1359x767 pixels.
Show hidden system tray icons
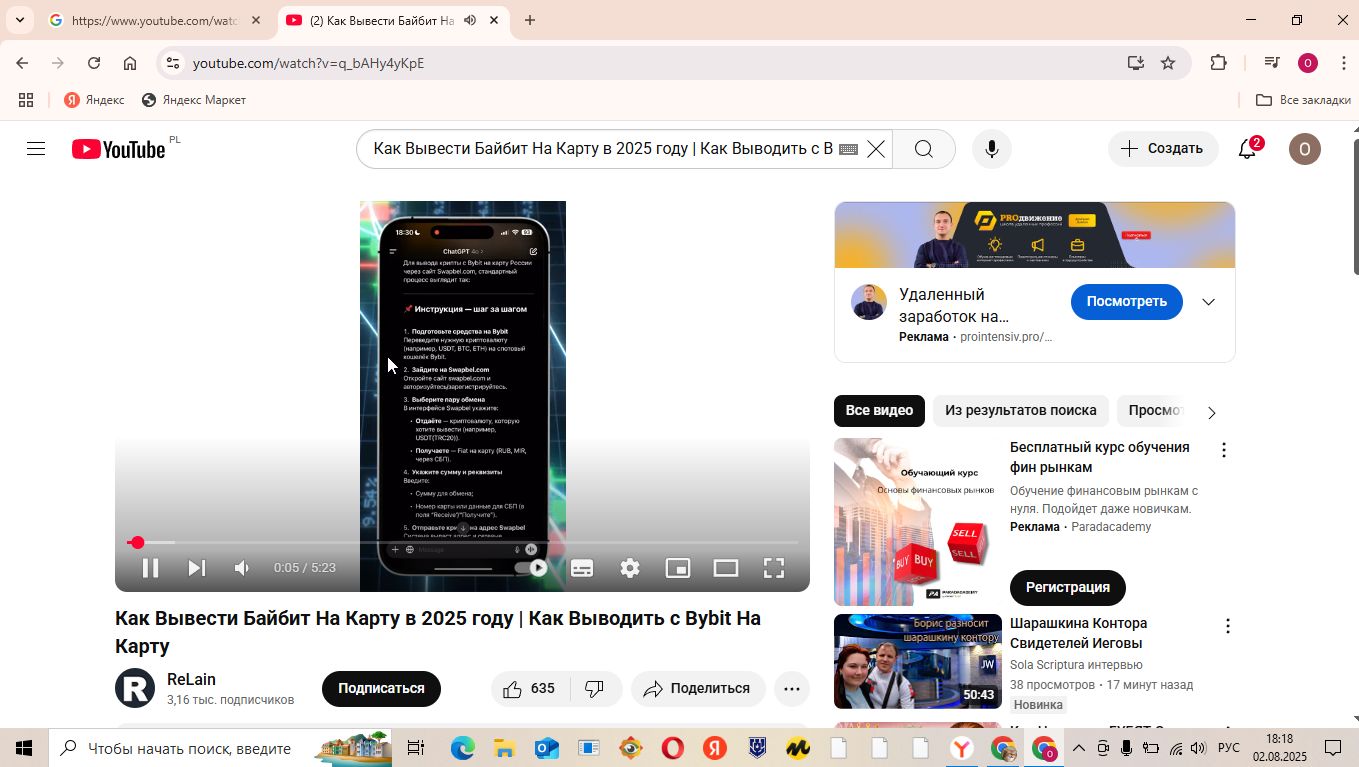point(1078,748)
